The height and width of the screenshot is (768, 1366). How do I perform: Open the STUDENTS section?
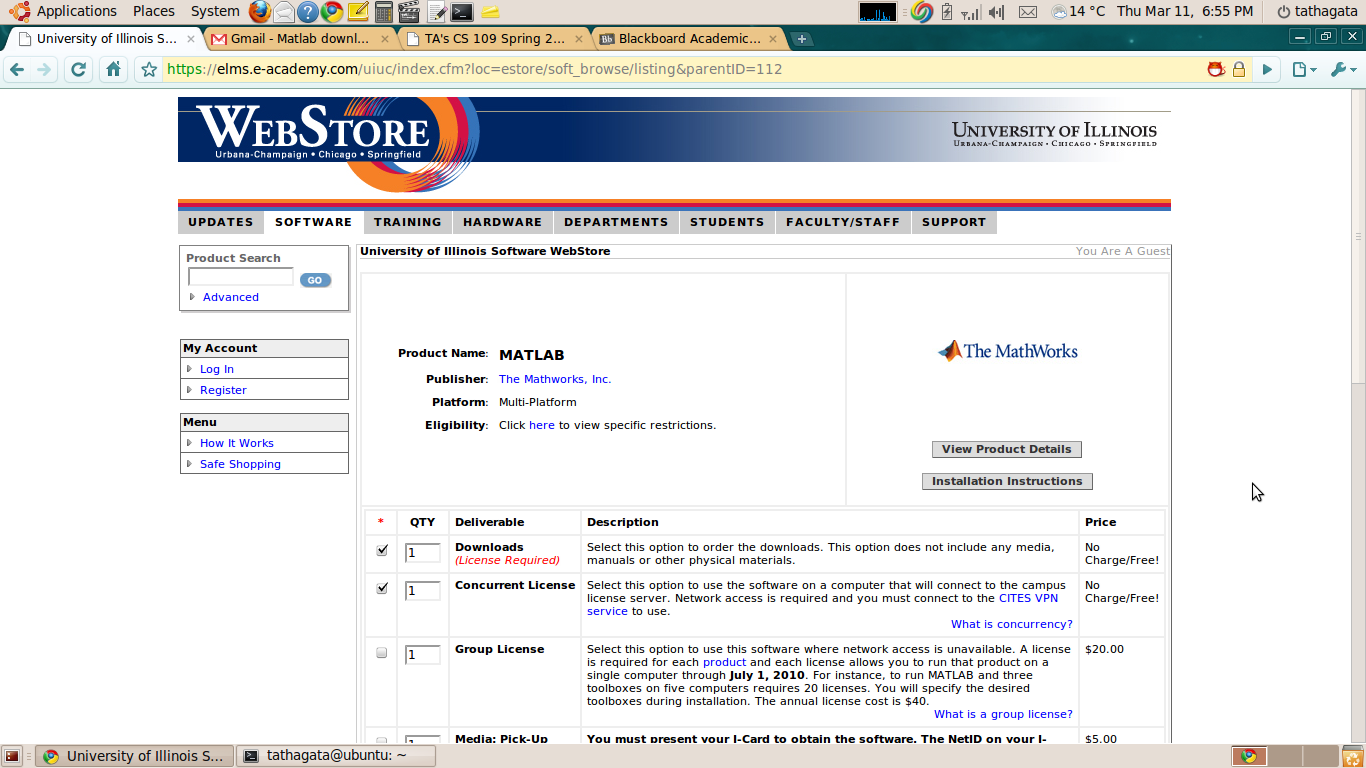(727, 222)
